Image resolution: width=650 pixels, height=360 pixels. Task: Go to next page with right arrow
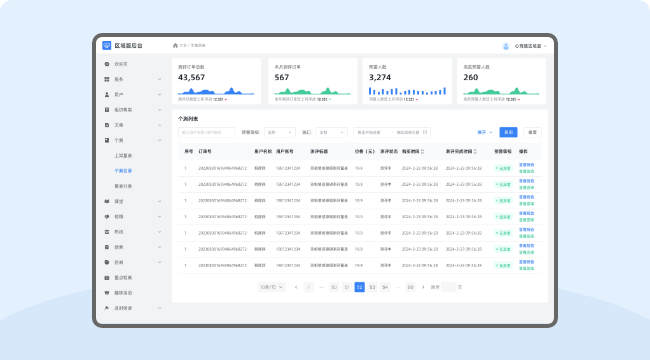click(x=423, y=287)
